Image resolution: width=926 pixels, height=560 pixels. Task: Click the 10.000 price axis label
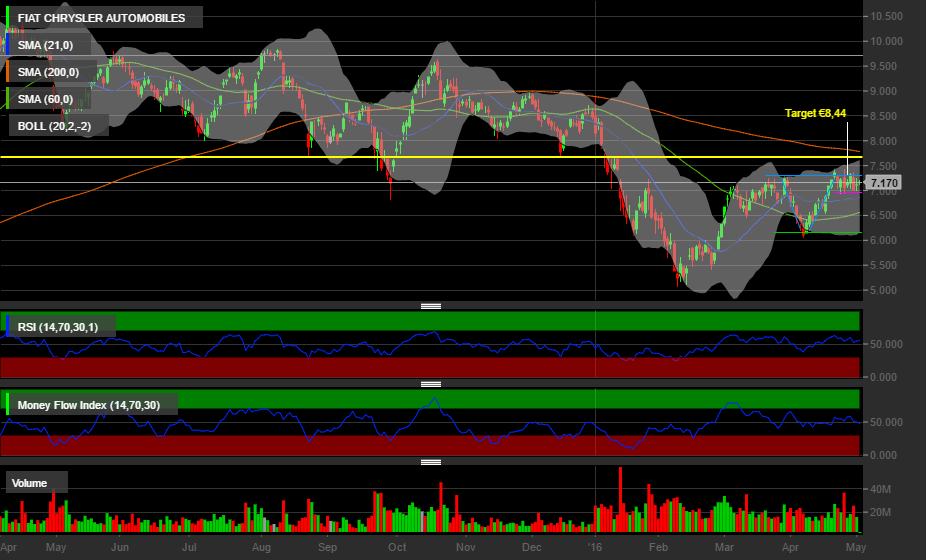(x=886, y=41)
